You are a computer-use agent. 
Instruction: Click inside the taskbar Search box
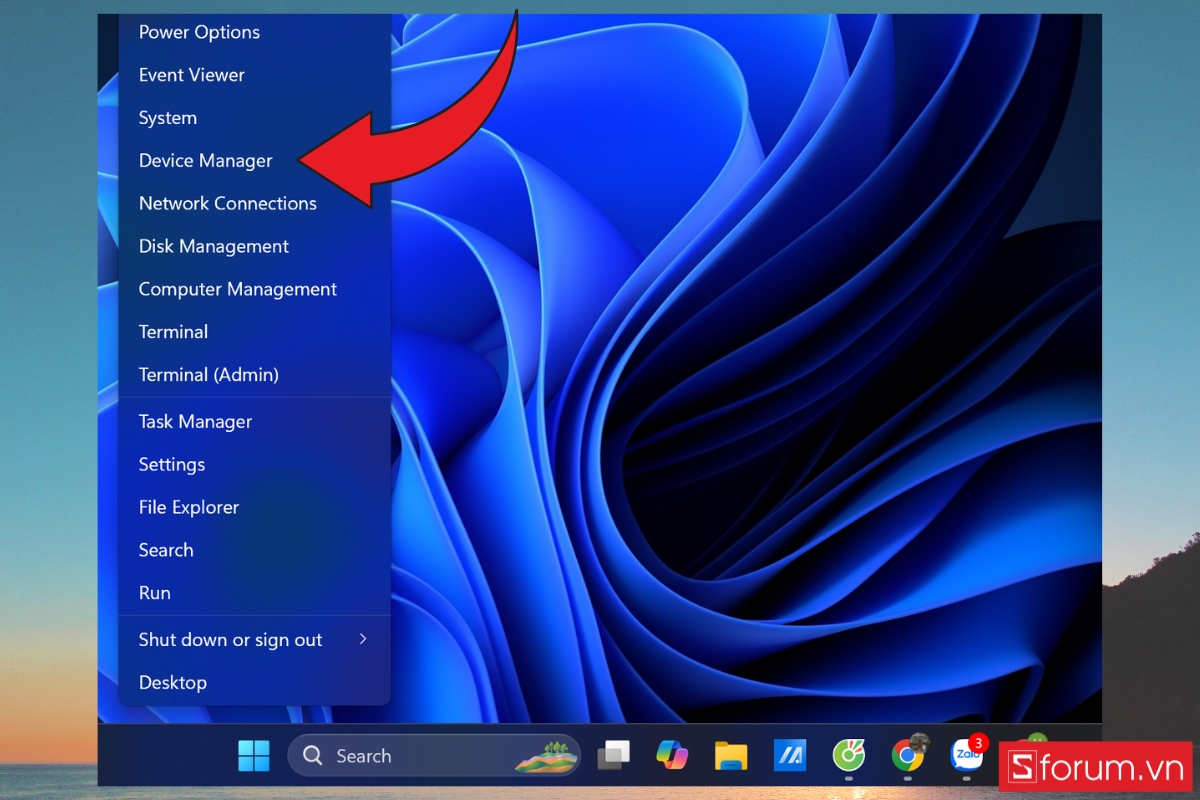tap(434, 756)
